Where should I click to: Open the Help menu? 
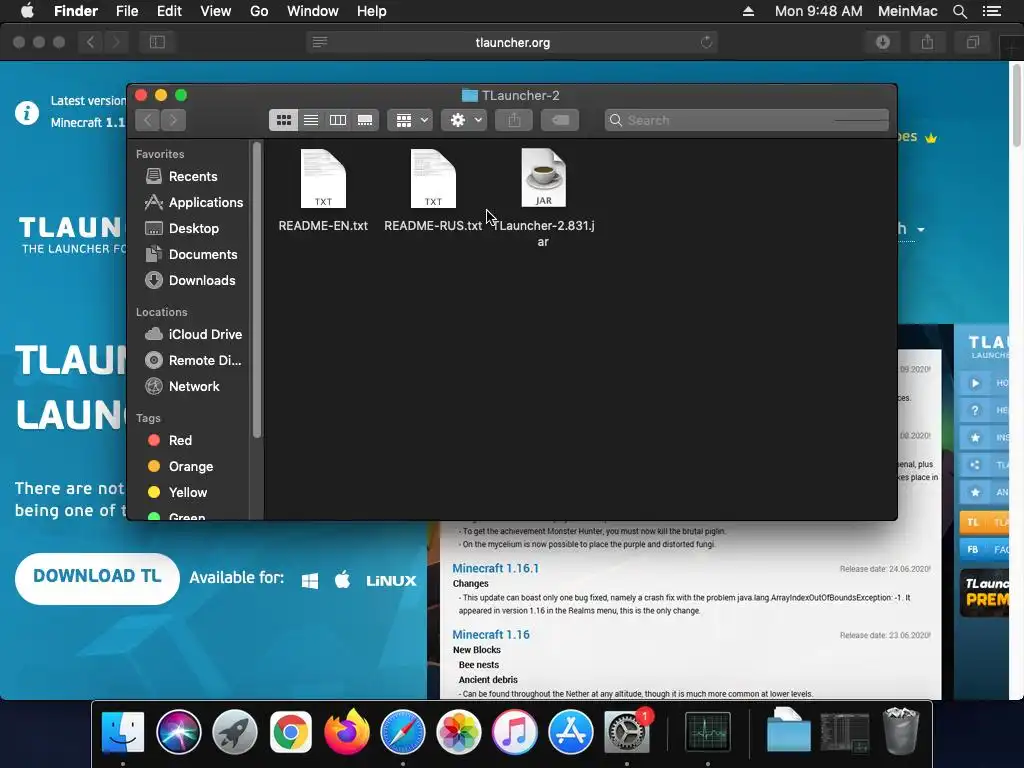[372, 11]
